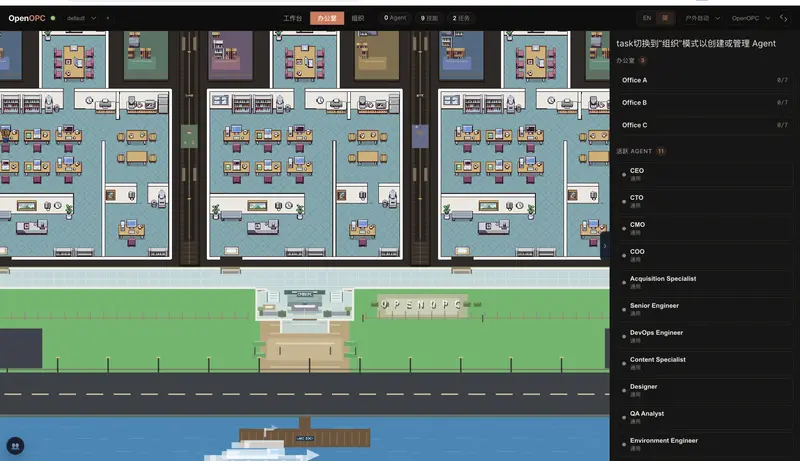This screenshot has height=461, width=800.
Task: Click the entrance building on the lawn
Action: [x=305, y=304]
